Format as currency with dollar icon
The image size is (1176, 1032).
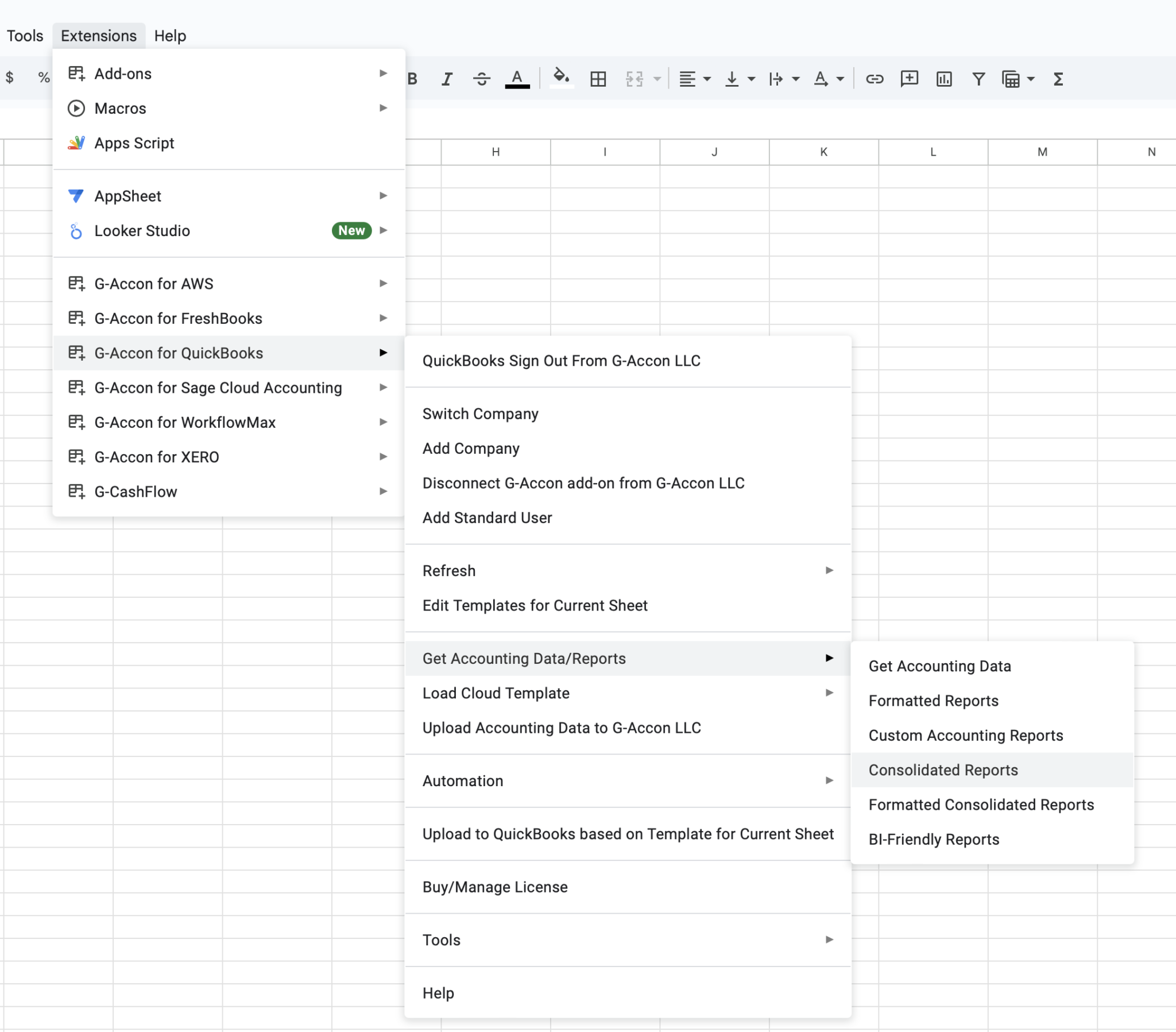coord(10,77)
